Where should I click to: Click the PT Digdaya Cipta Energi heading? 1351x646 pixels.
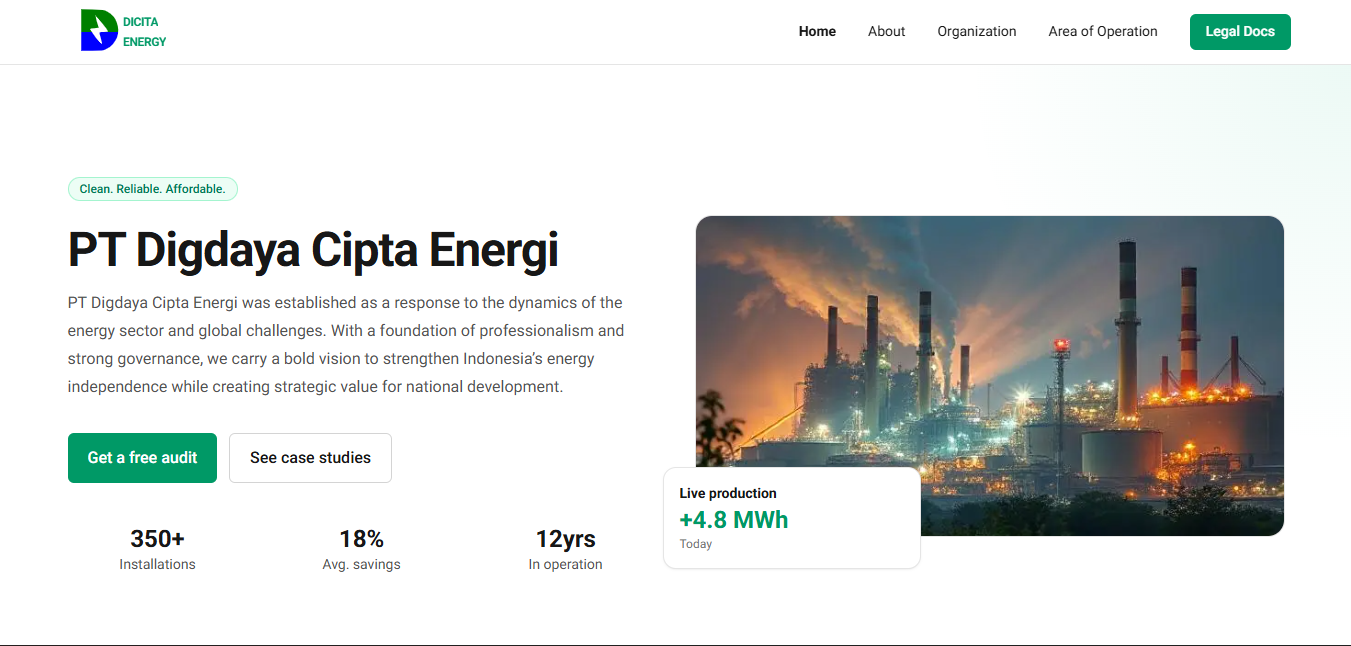[313, 250]
